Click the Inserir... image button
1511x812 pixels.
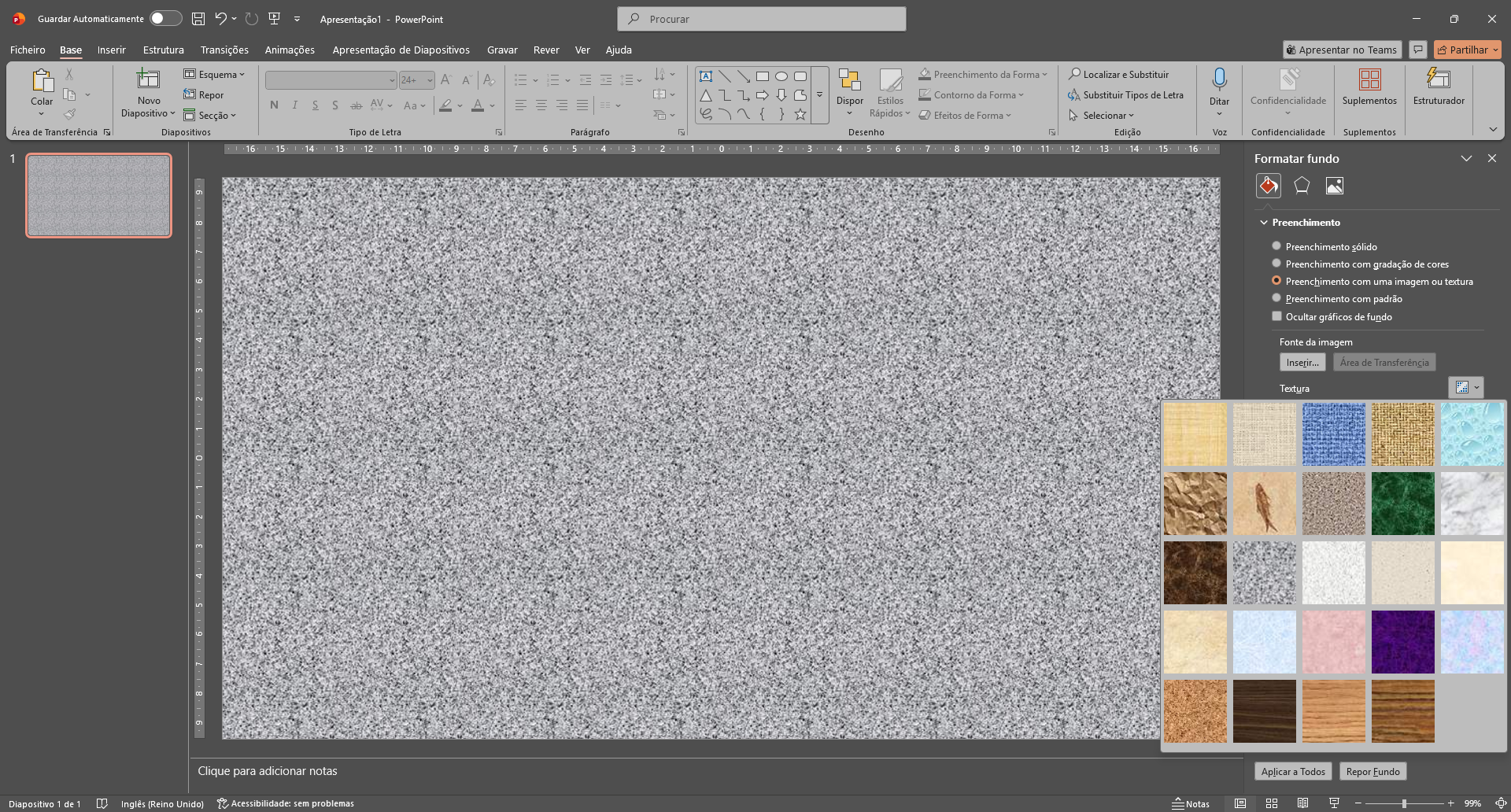pos(1302,362)
